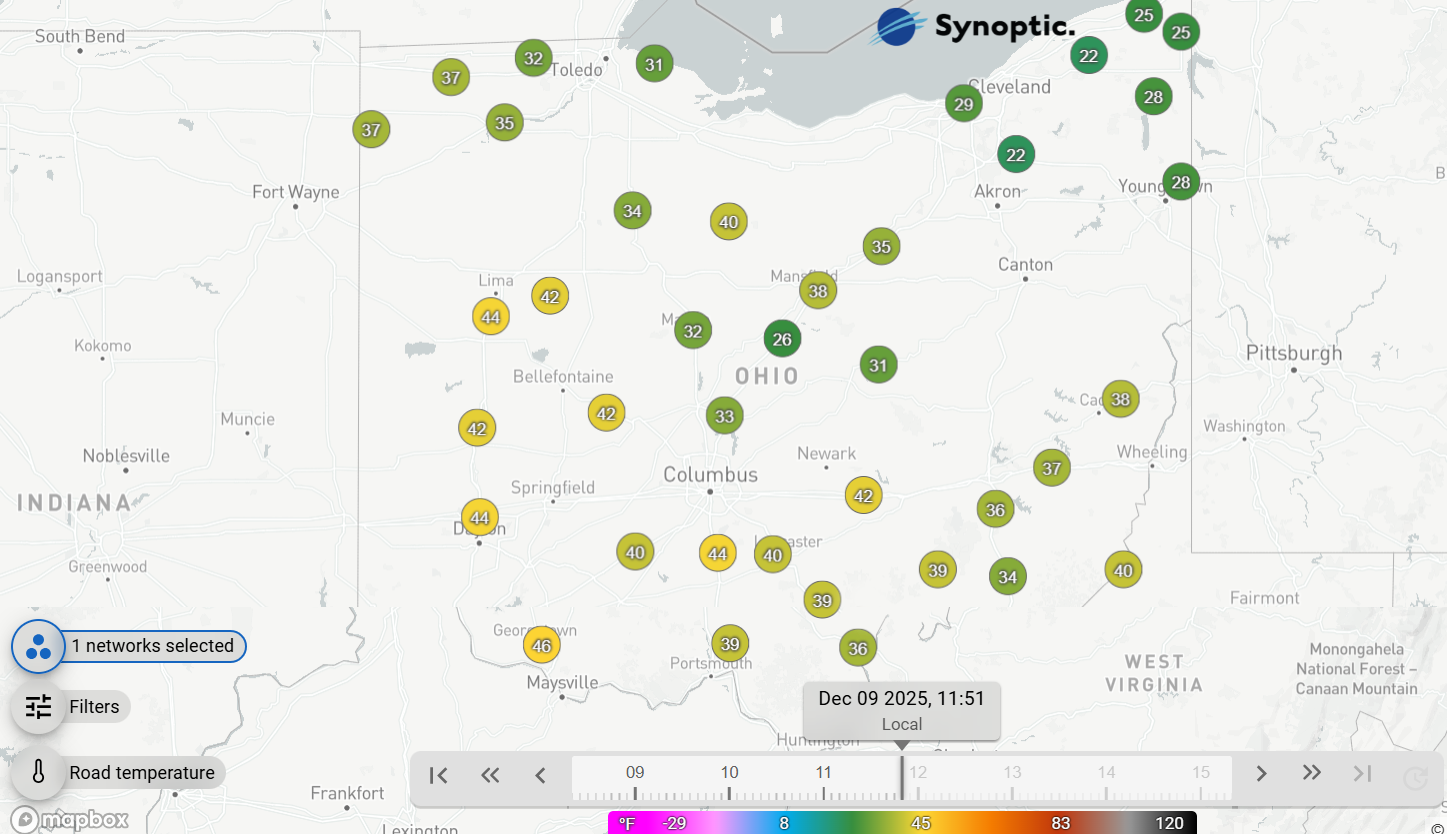Select the Road temperature thermometer icon
This screenshot has height=834, width=1447.
37,772
